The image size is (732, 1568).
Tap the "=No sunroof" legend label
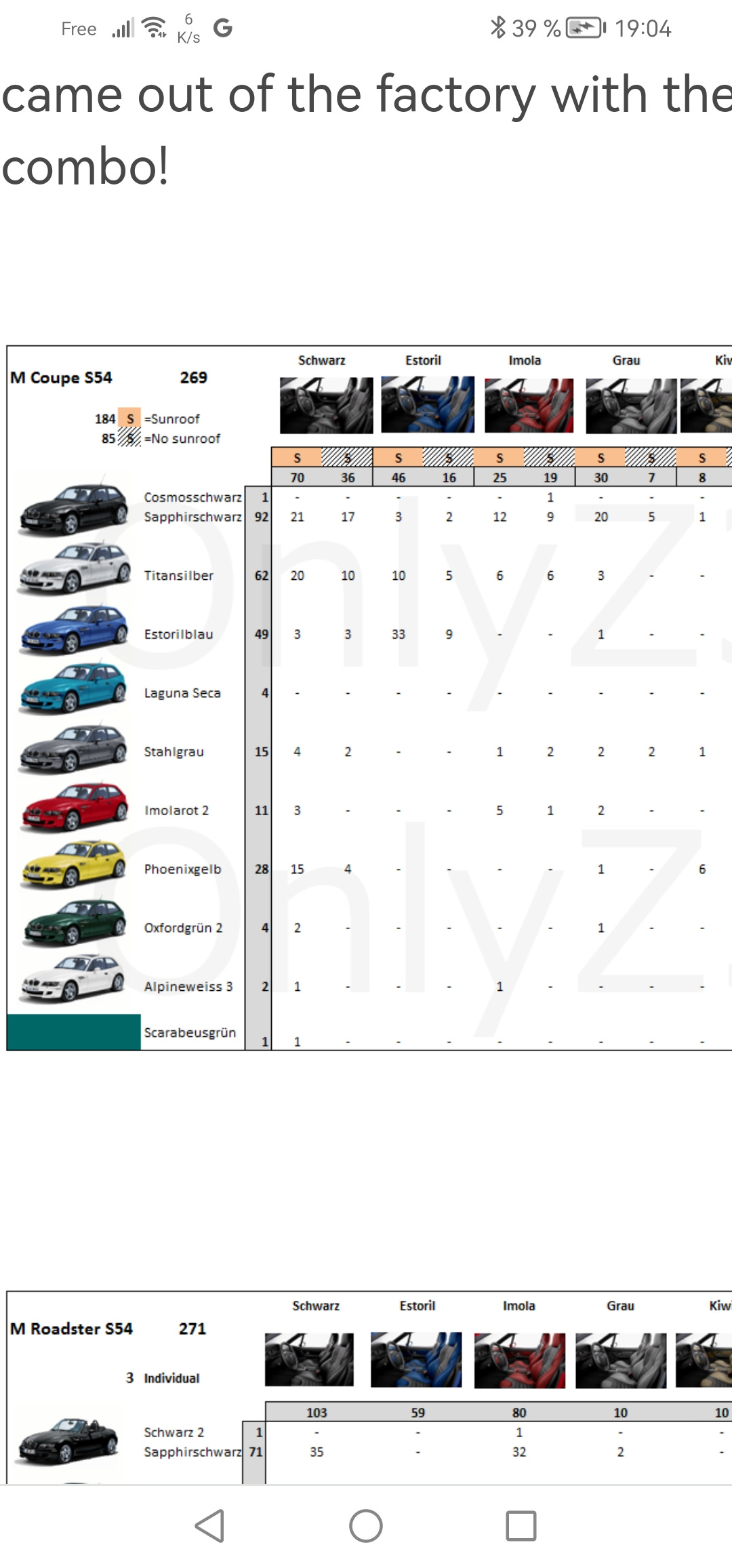pyautogui.click(x=182, y=438)
